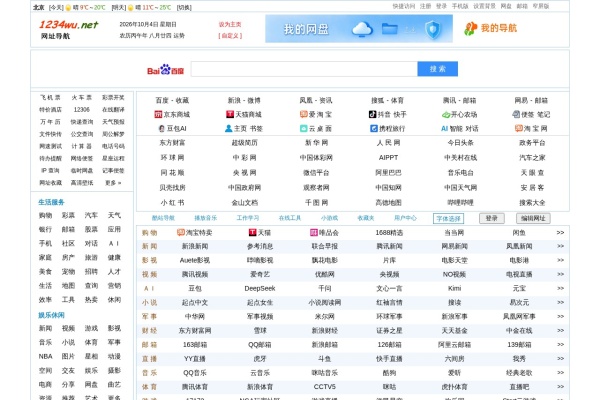Click the 我的网盘 cloud drive banner
This screenshot has width=600, height=400.
[359, 29]
